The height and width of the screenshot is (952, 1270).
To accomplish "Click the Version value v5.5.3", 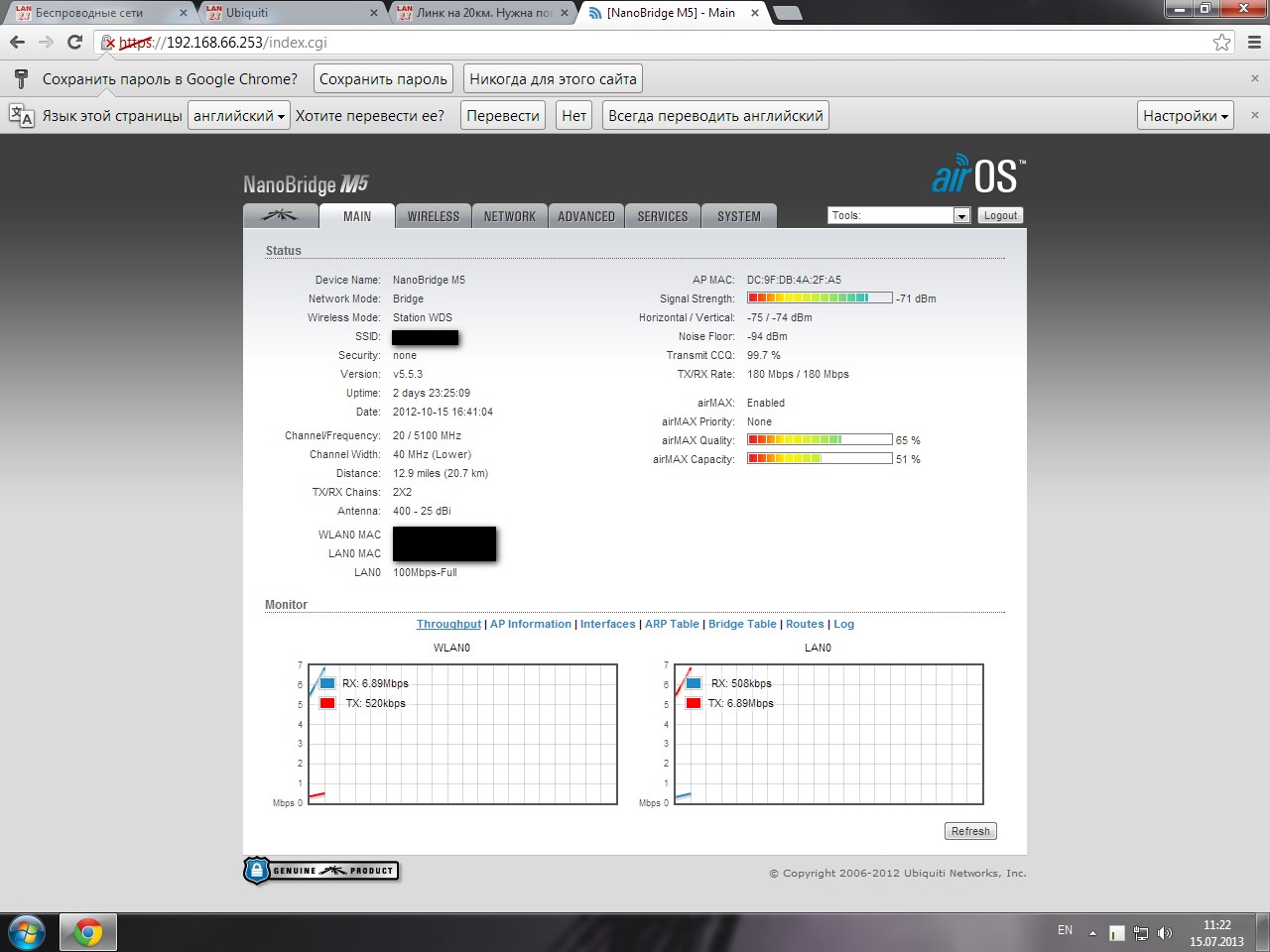I will 408,374.
